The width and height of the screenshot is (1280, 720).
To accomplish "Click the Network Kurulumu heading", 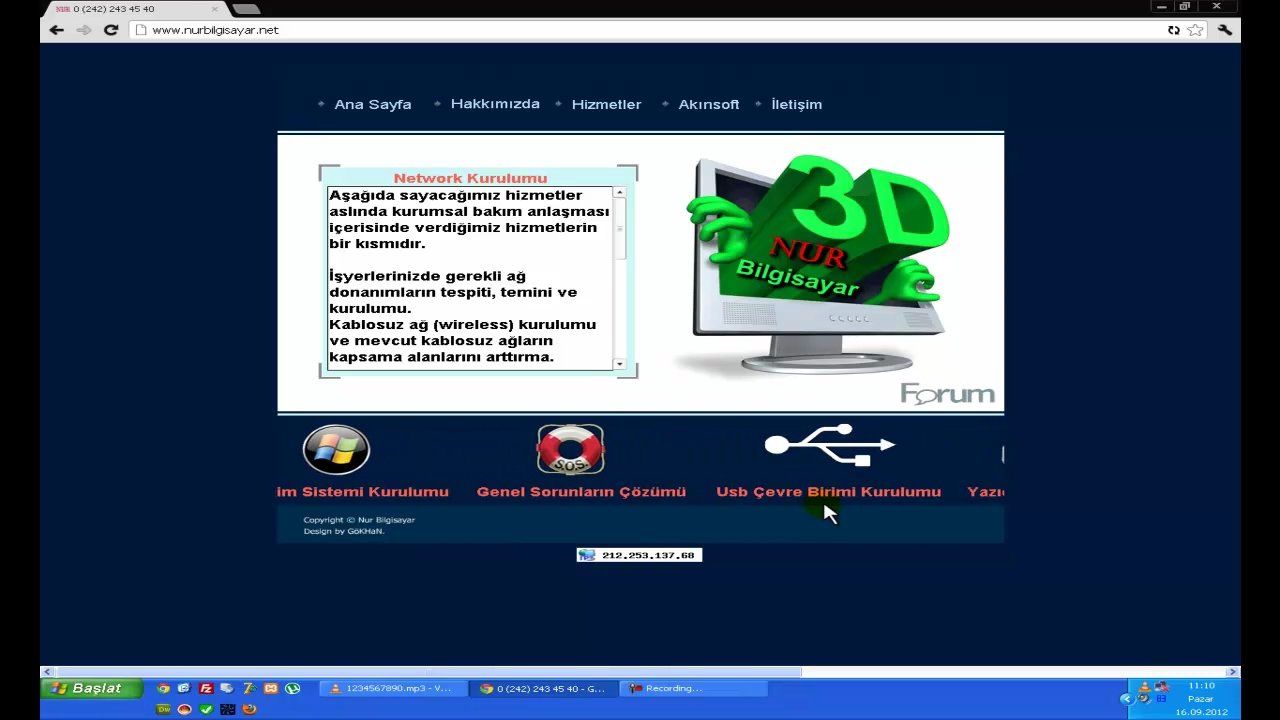I will [x=470, y=178].
